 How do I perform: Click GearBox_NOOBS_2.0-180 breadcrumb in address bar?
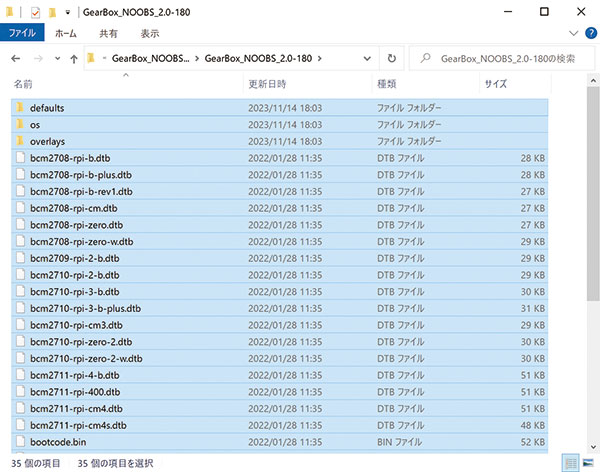(x=260, y=59)
